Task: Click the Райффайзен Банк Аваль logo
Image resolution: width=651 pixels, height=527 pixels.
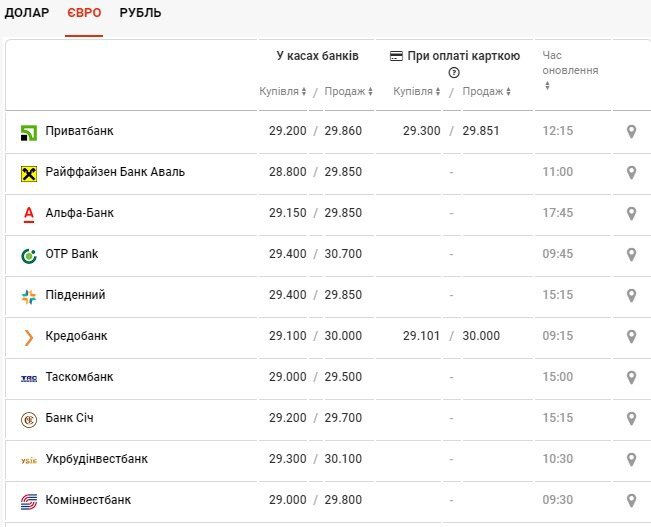Action: point(29,173)
